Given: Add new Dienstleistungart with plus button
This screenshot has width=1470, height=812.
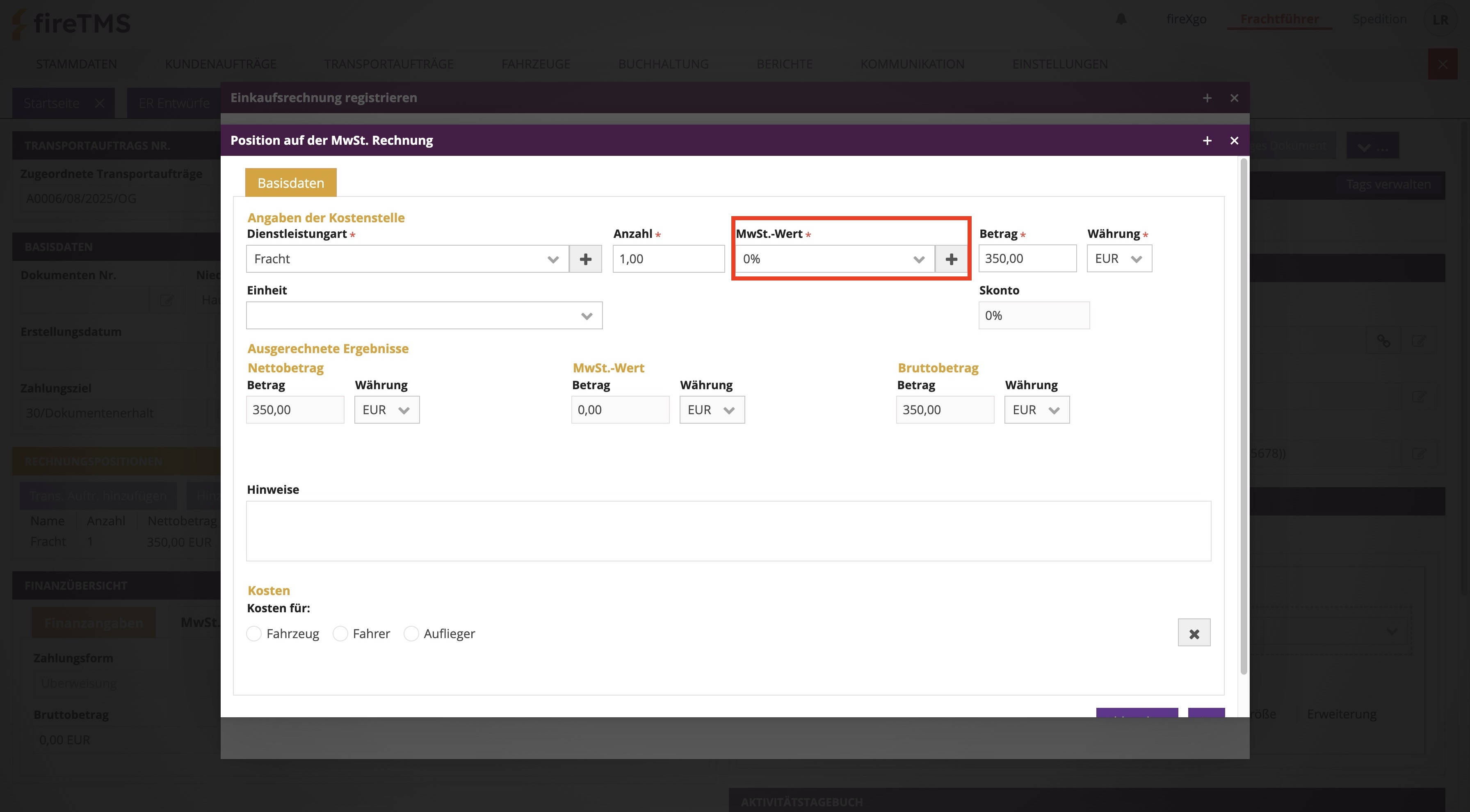Looking at the screenshot, I should click(x=585, y=259).
